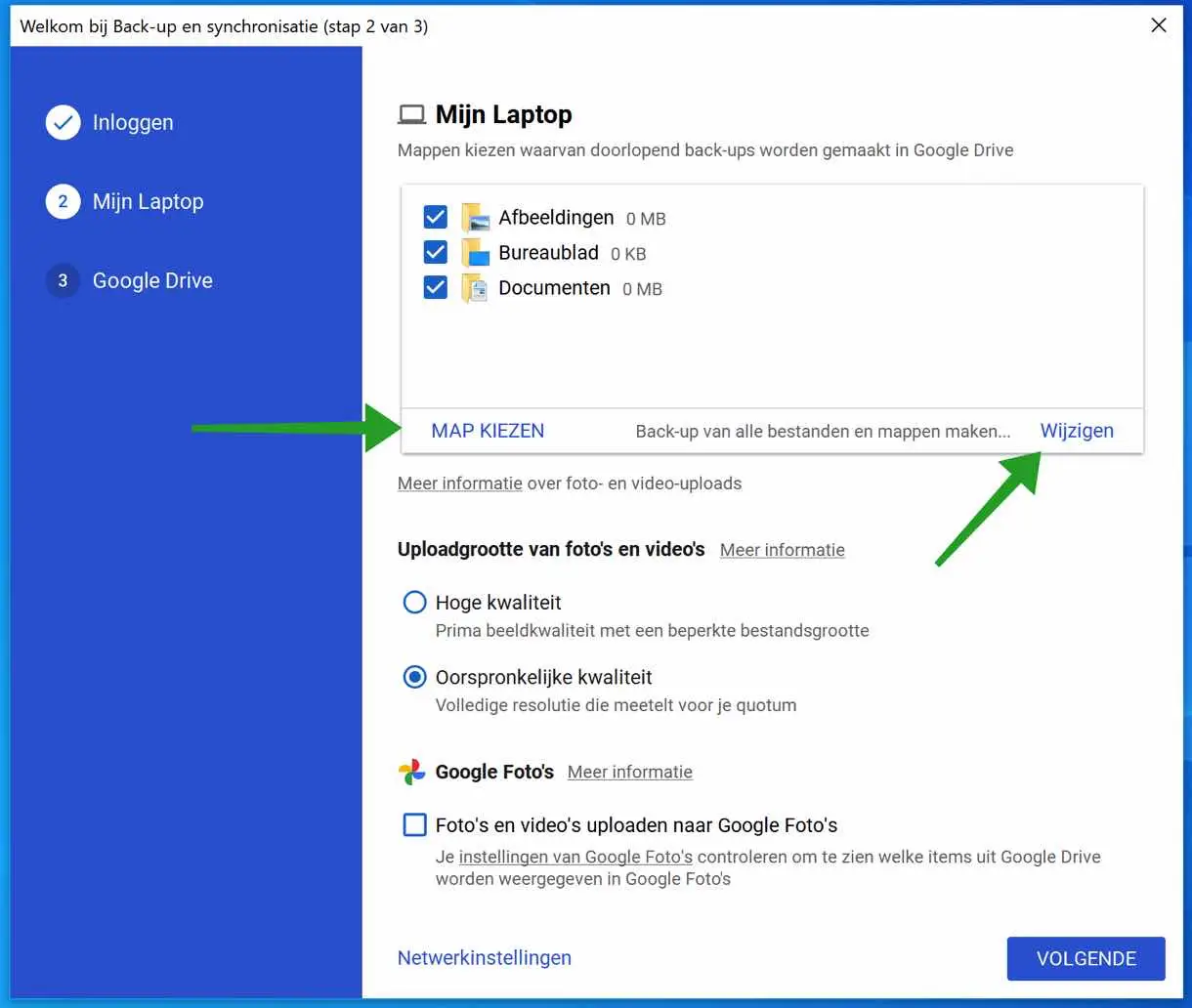Click the 0 KB size beside Bureaublad

tap(628, 254)
